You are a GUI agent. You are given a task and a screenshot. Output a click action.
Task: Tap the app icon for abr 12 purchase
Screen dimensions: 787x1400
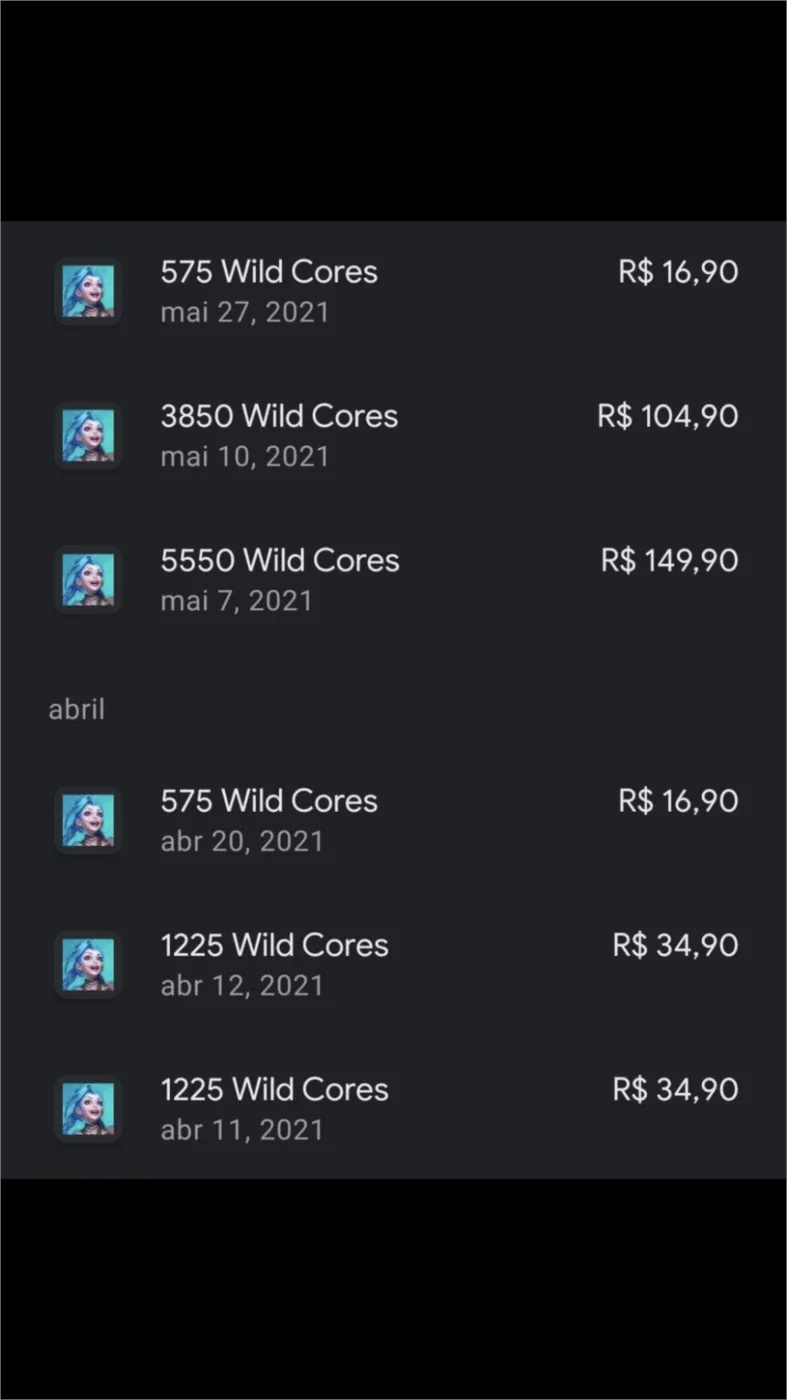tap(88, 965)
